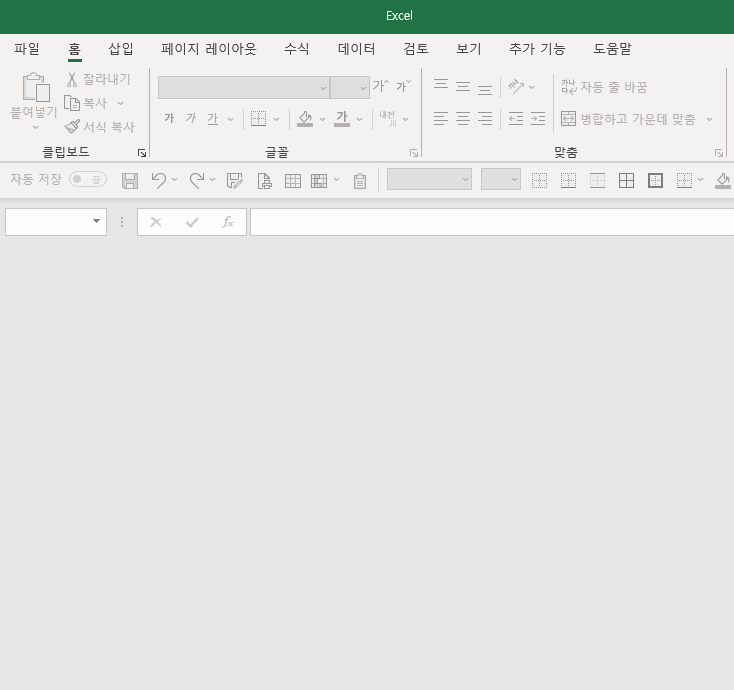Viewport: 734px width, 690px height.
Task: Click the quick toolbar fill color bucket
Action: pyautogui.click(x=723, y=181)
